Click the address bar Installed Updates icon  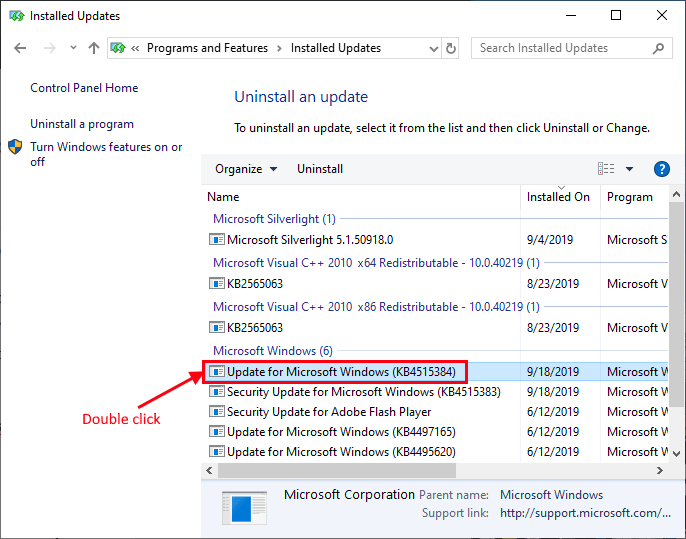(x=118, y=48)
